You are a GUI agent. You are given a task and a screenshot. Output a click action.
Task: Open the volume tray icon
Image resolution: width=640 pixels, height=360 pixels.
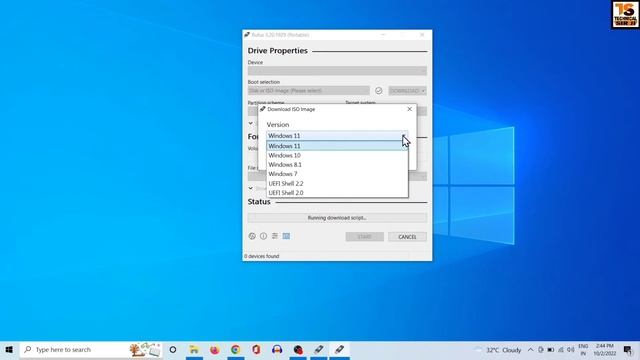[571, 350]
